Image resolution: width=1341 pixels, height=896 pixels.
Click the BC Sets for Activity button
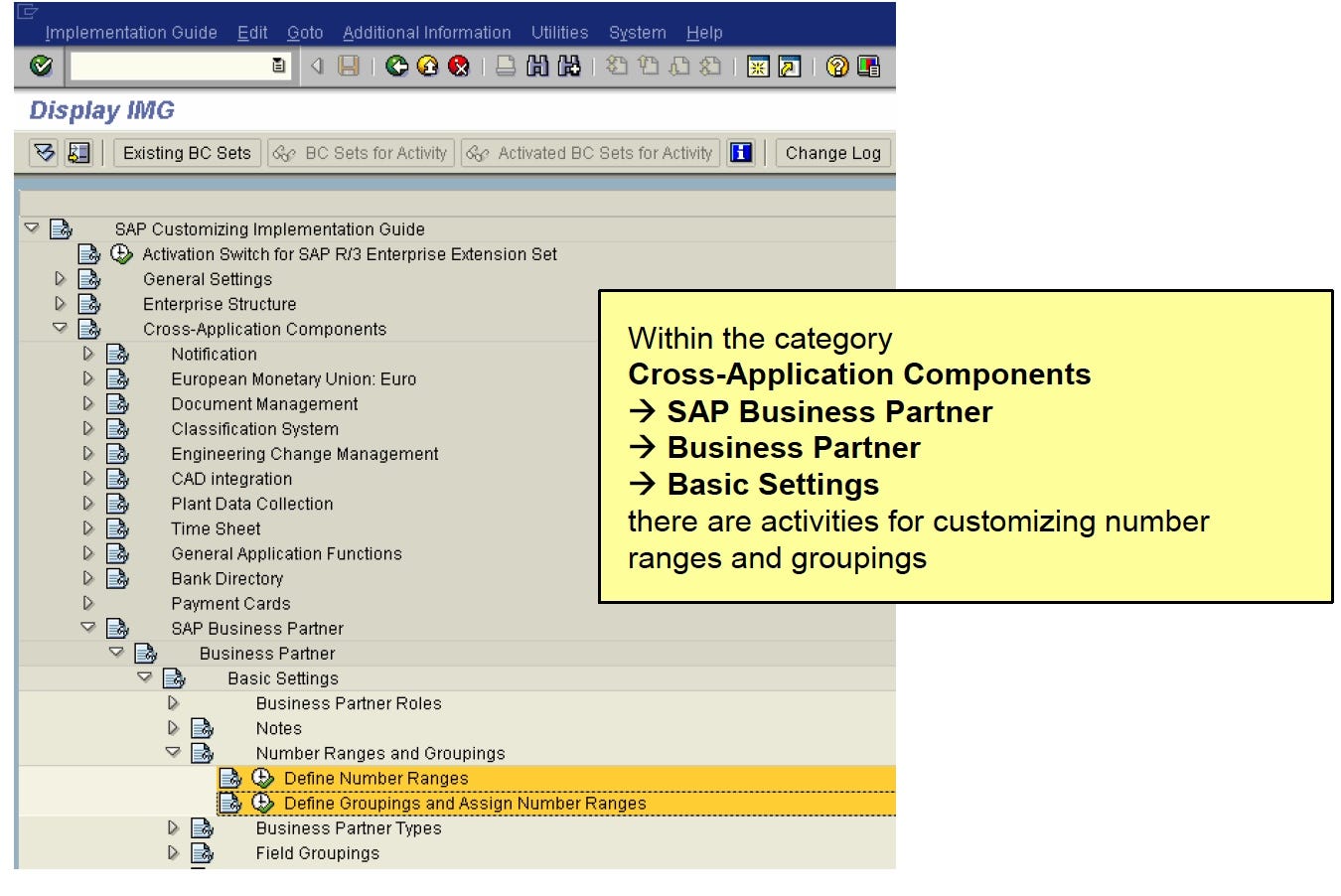(362, 153)
